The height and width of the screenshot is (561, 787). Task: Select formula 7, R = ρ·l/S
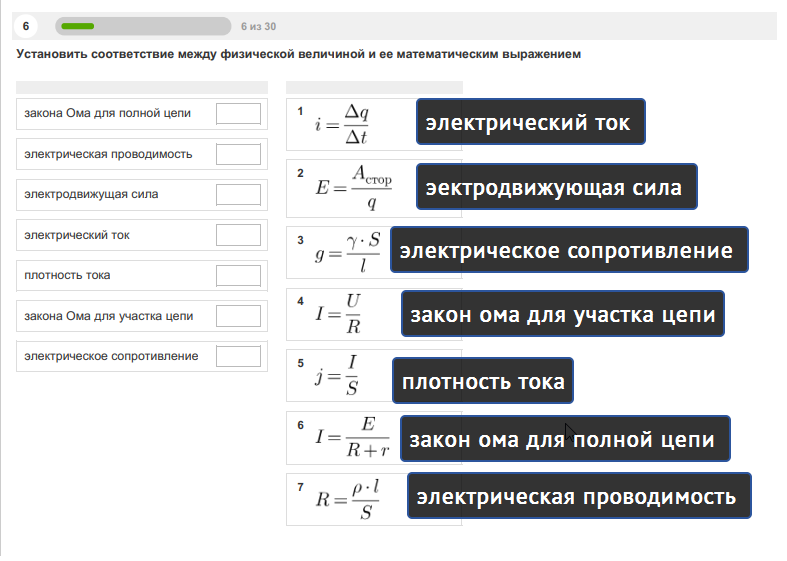click(347, 499)
